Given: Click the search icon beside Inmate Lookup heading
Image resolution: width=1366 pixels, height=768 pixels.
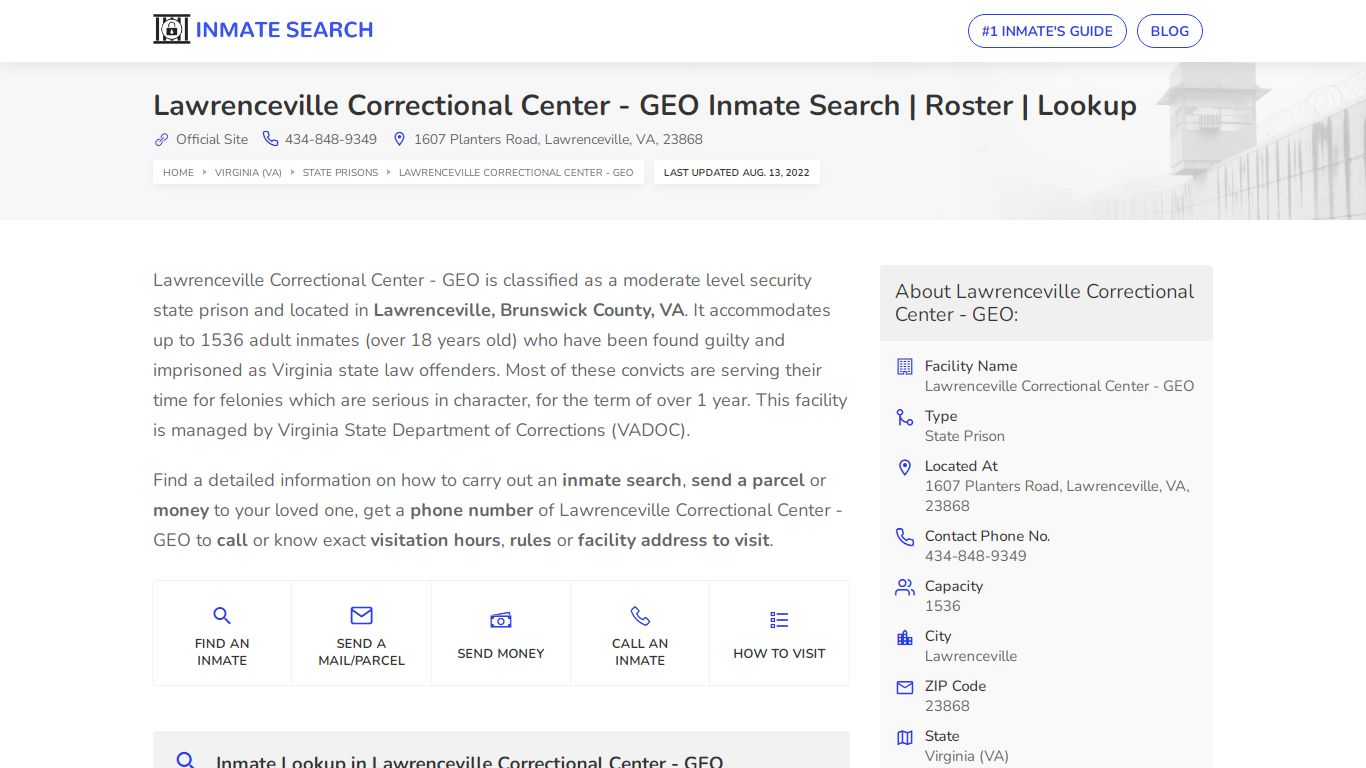Looking at the screenshot, I should click(x=185, y=761).
